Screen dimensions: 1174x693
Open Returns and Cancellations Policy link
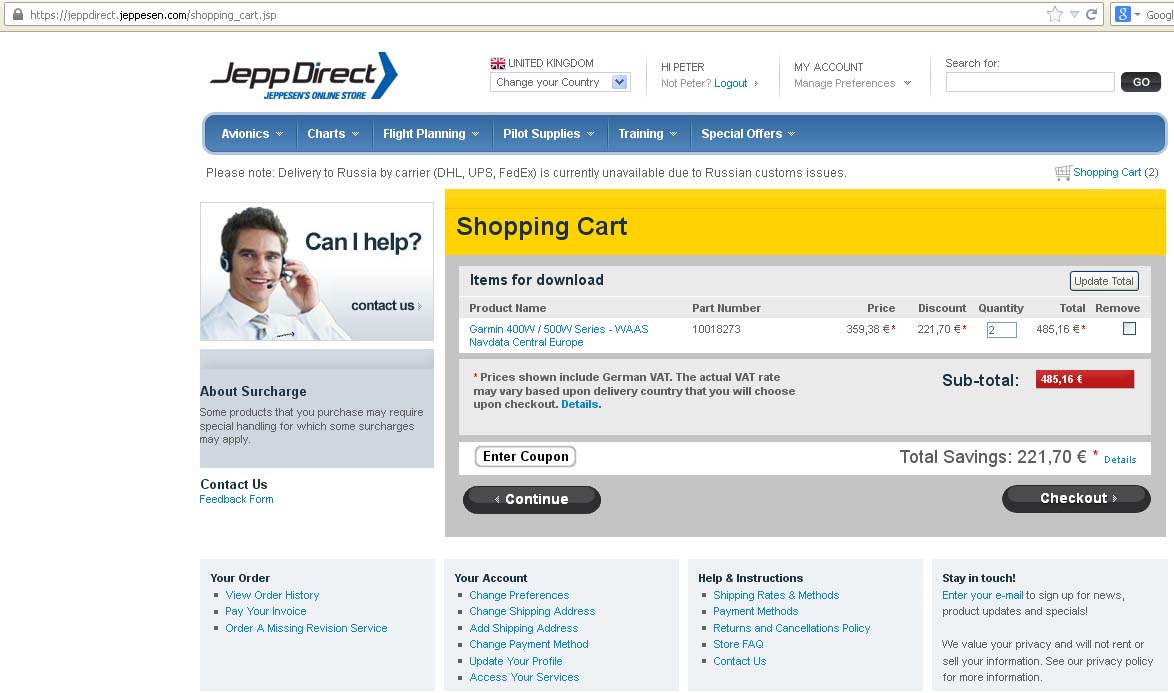791,628
